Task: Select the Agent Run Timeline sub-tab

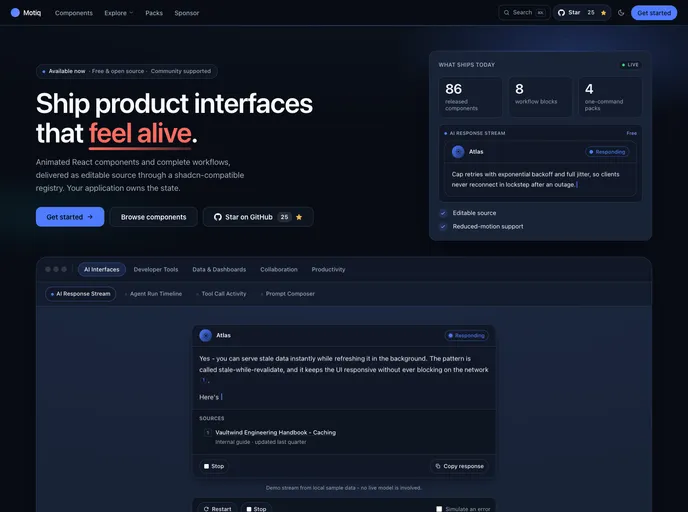Action: point(154,294)
